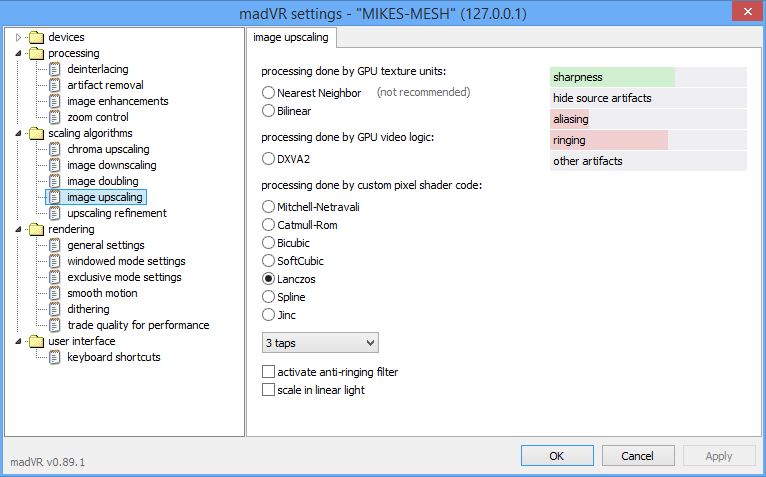Select the Jinc radio button

pos(268,315)
